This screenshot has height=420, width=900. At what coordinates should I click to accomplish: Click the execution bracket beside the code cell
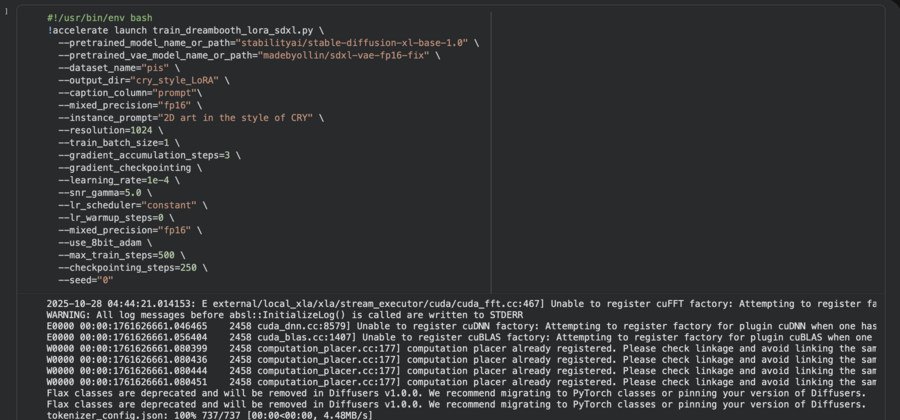pos(7,12)
